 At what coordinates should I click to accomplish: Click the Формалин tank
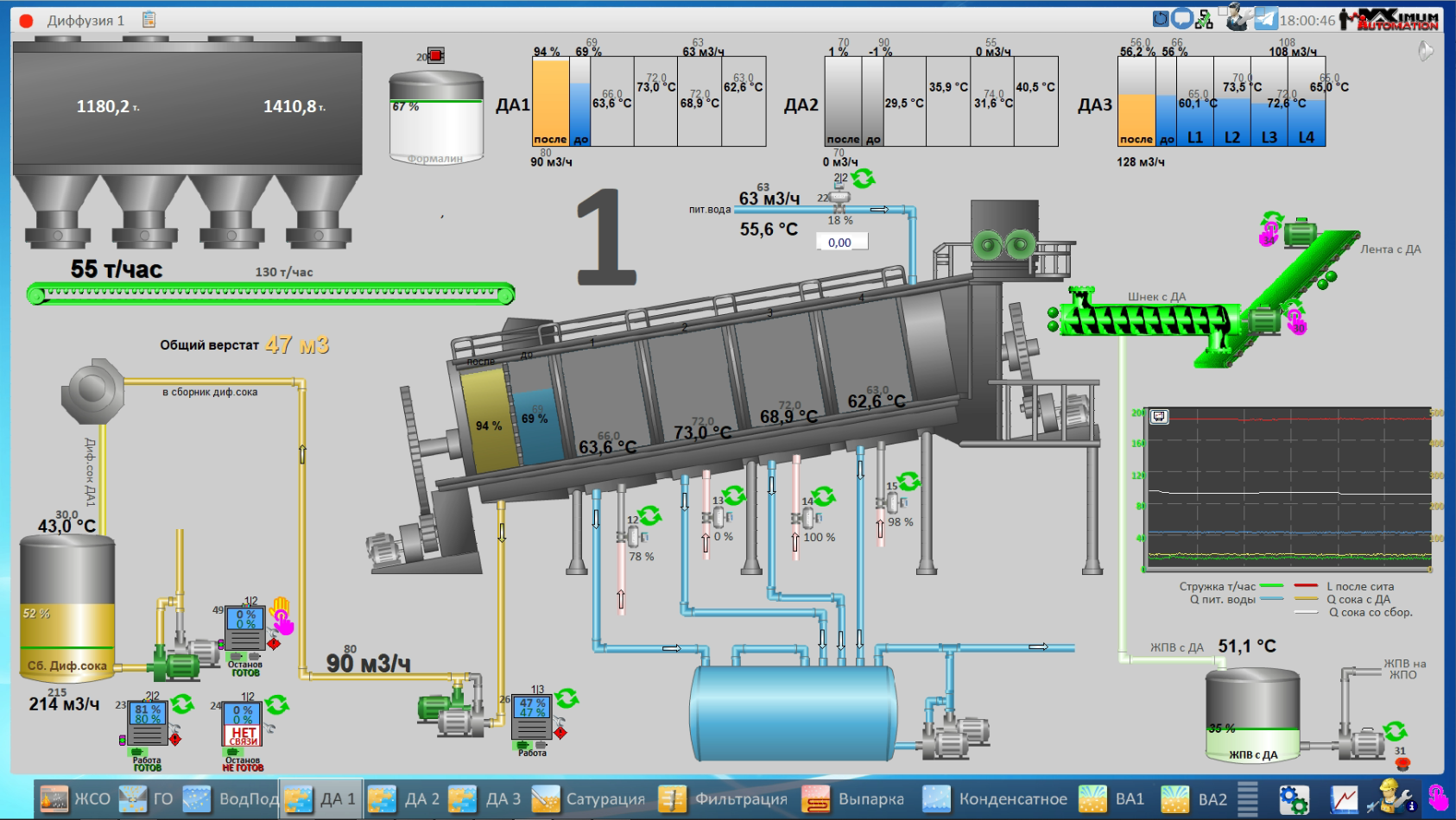(436, 117)
